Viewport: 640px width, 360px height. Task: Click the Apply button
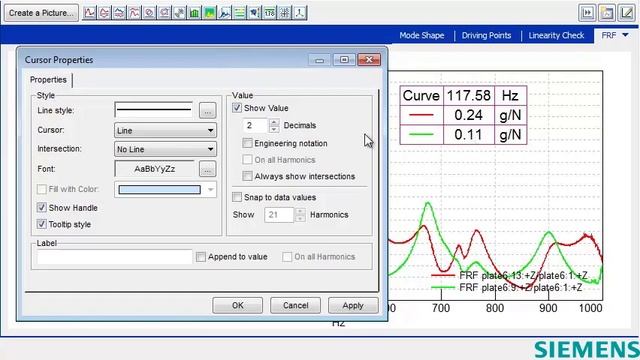click(353, 306)
